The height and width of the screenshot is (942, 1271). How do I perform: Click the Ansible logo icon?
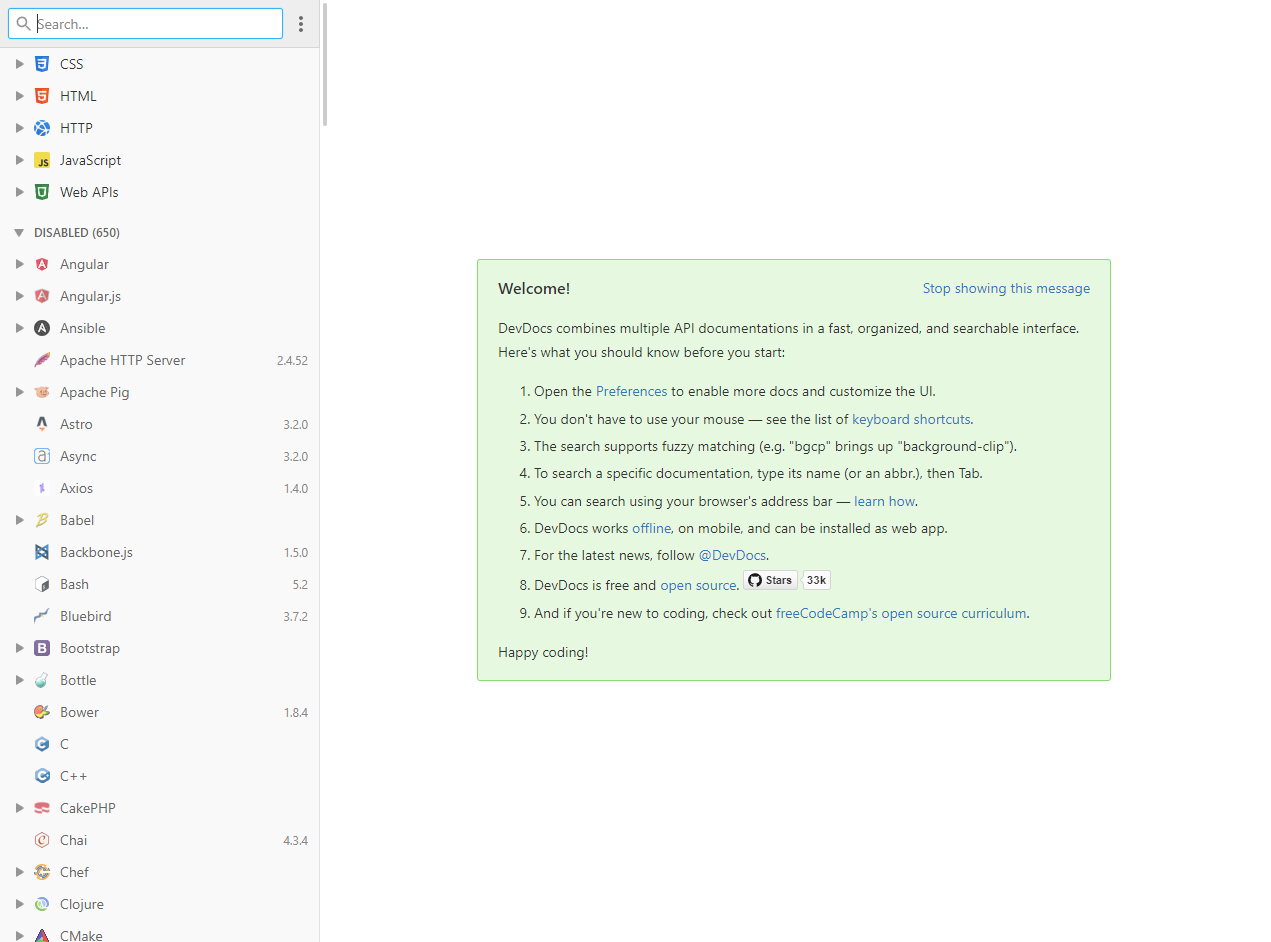click(42, 328)
